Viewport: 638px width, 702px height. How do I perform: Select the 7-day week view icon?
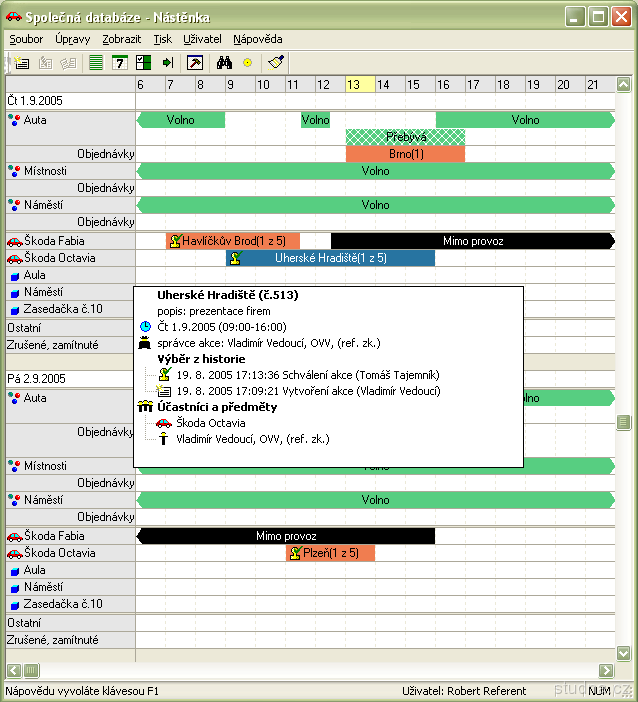[119, 62]
